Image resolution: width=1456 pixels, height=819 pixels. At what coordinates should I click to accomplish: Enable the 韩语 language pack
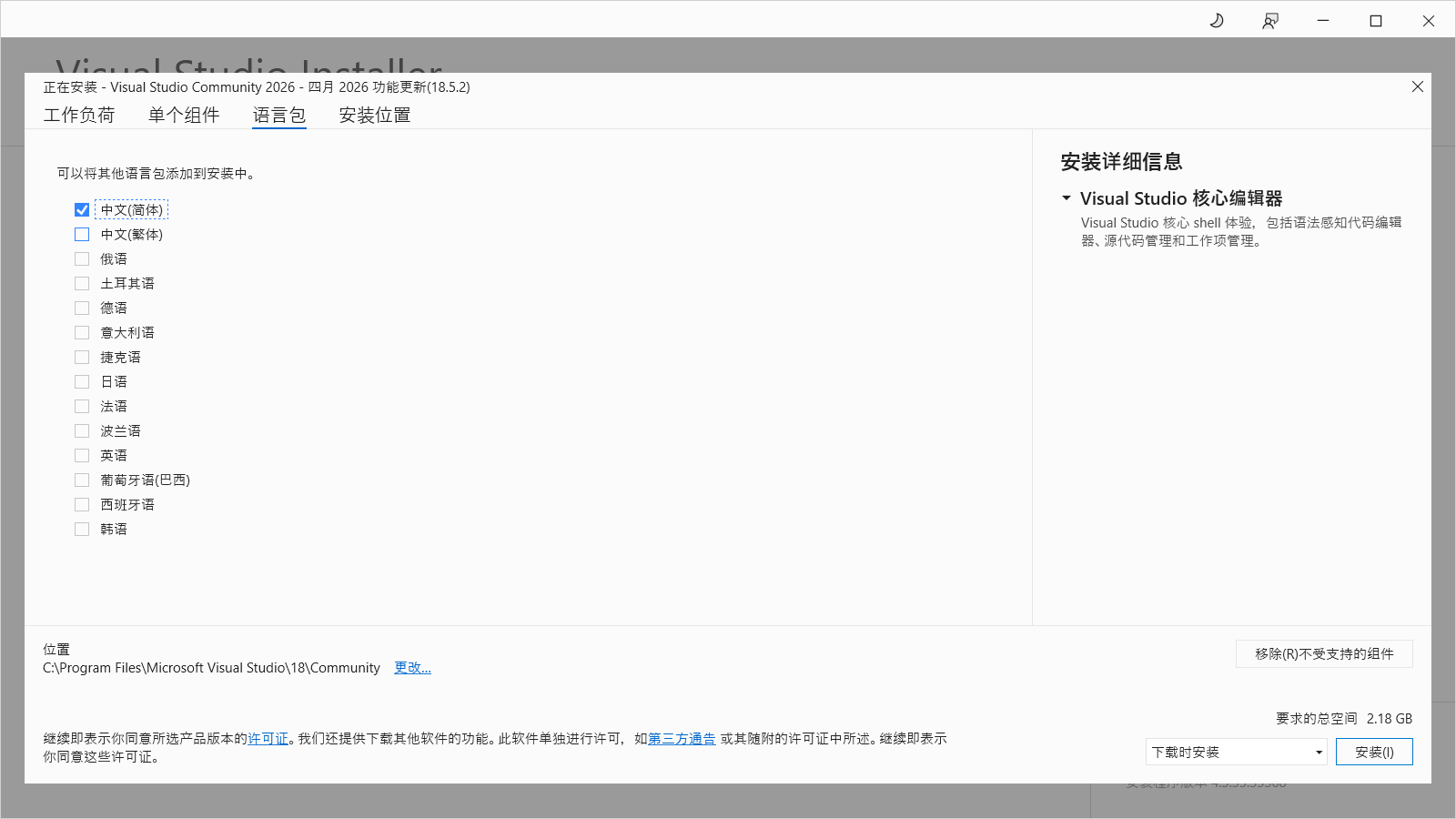(x=82, y=529)
